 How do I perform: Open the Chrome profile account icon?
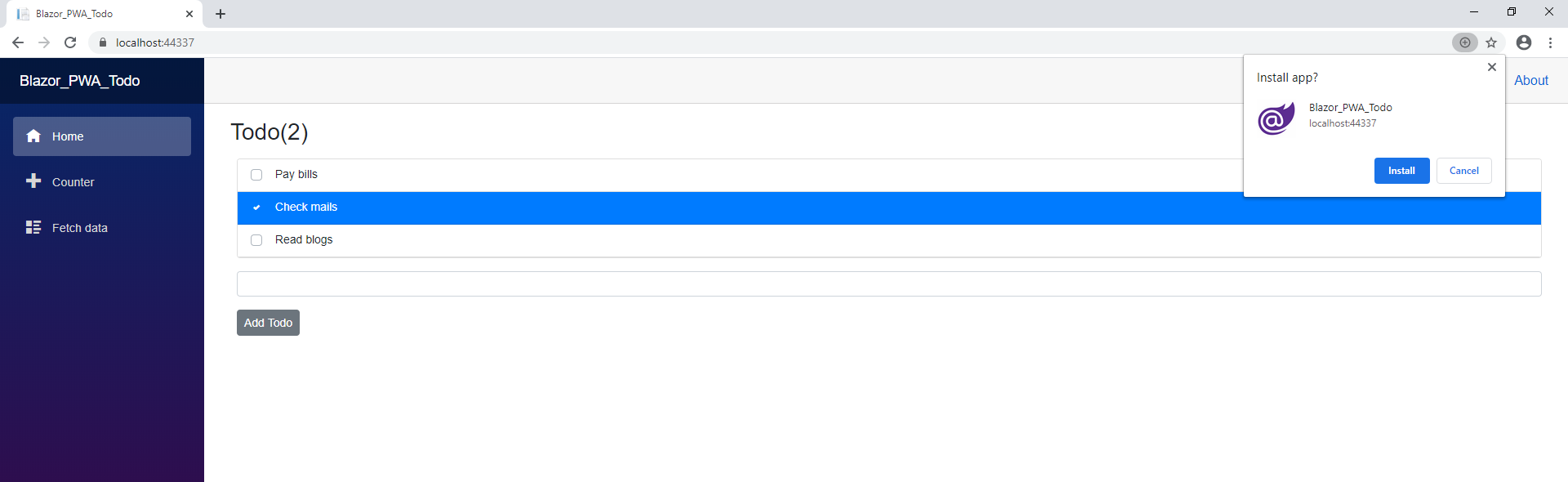[x=1523, y=42]
